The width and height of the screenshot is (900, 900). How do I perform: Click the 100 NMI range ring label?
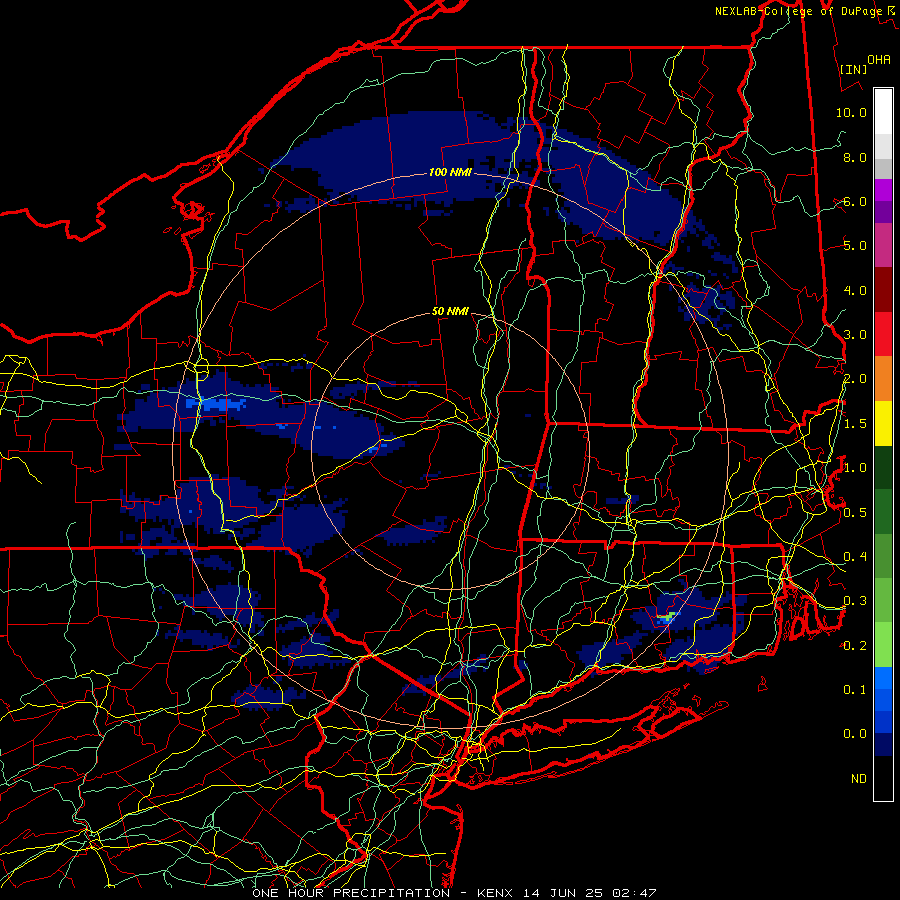(x=450, y=172)
